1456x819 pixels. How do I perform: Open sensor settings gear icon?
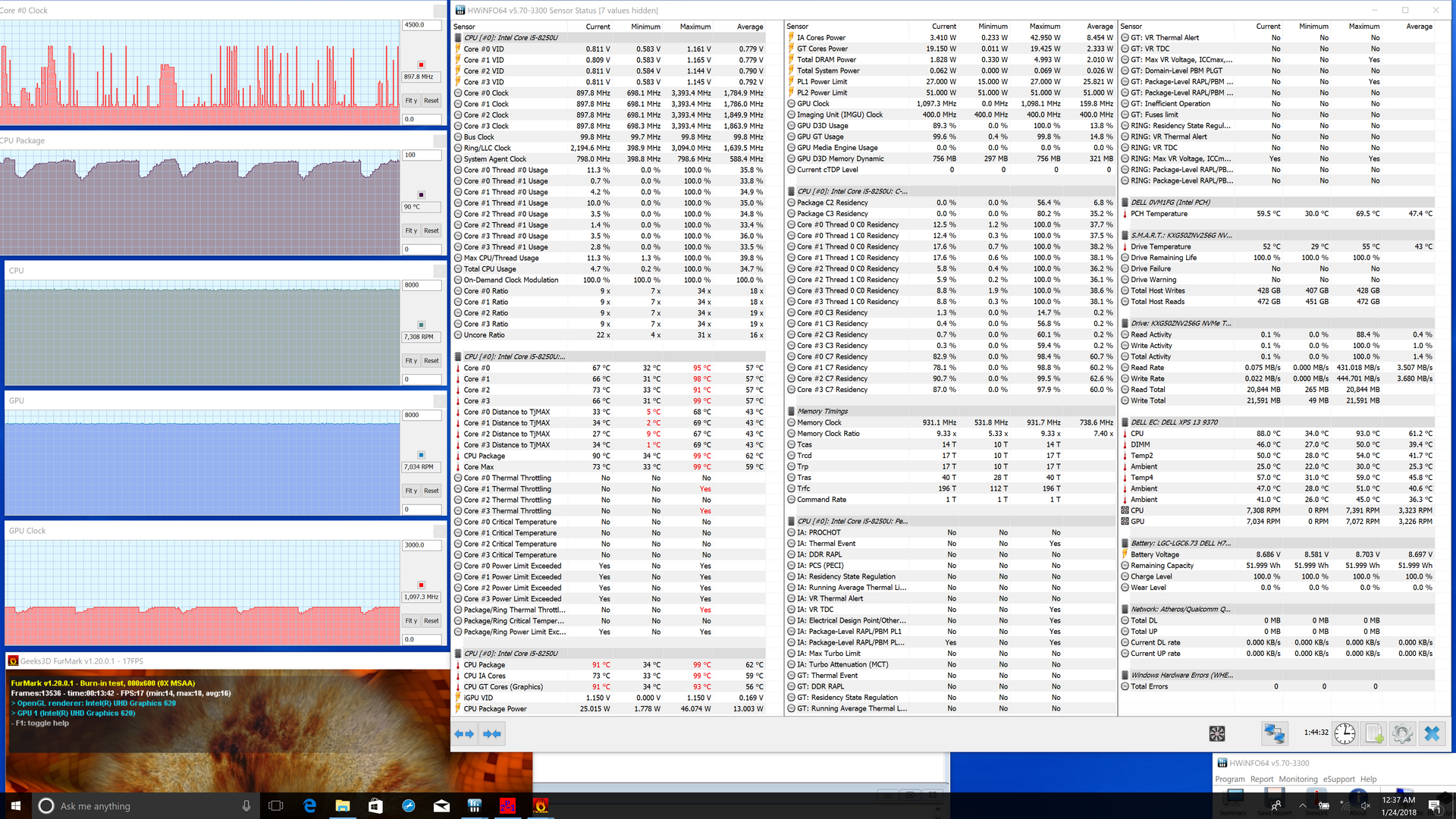(x=1402, y=733)
